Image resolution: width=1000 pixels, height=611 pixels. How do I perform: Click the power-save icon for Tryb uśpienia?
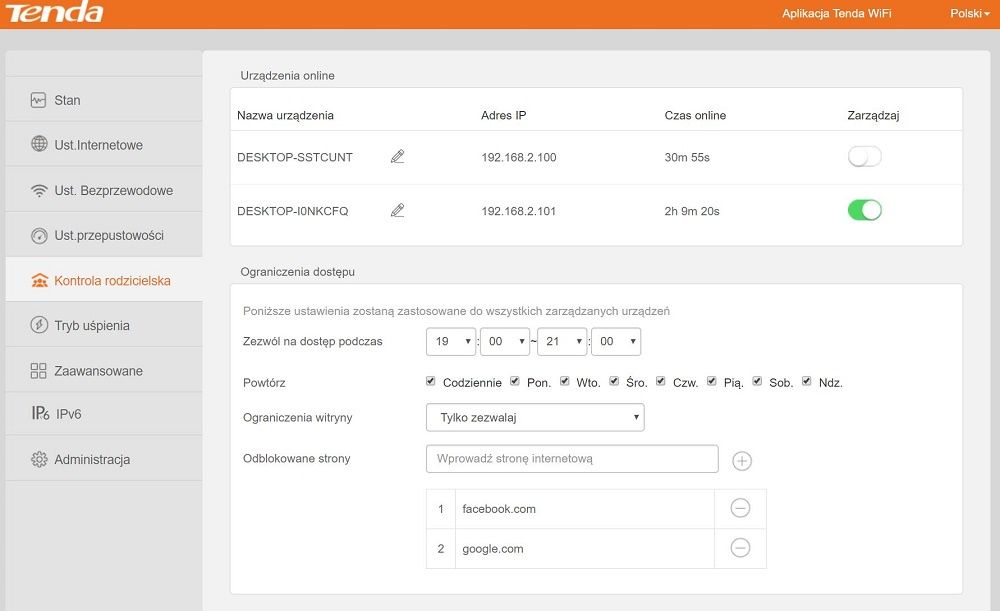tap(39, 325)
